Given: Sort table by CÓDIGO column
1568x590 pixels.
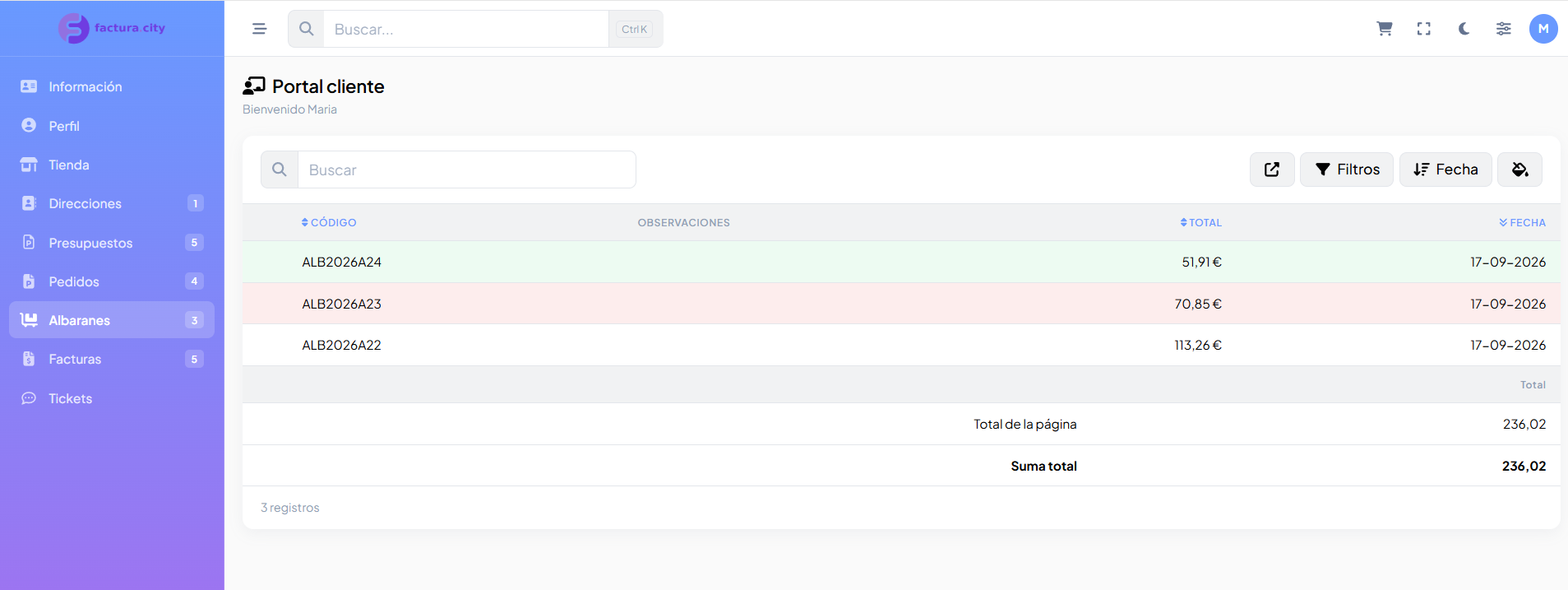Looking at the screenshot, I should tap(329, 223).
